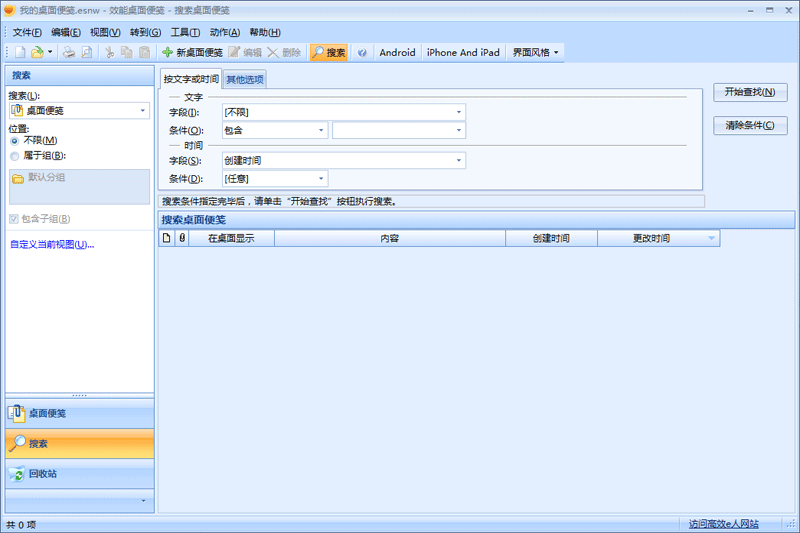The height and width of the screenshot is (533, 800).
Task: Click the help question mark icon
Action: 362,52
